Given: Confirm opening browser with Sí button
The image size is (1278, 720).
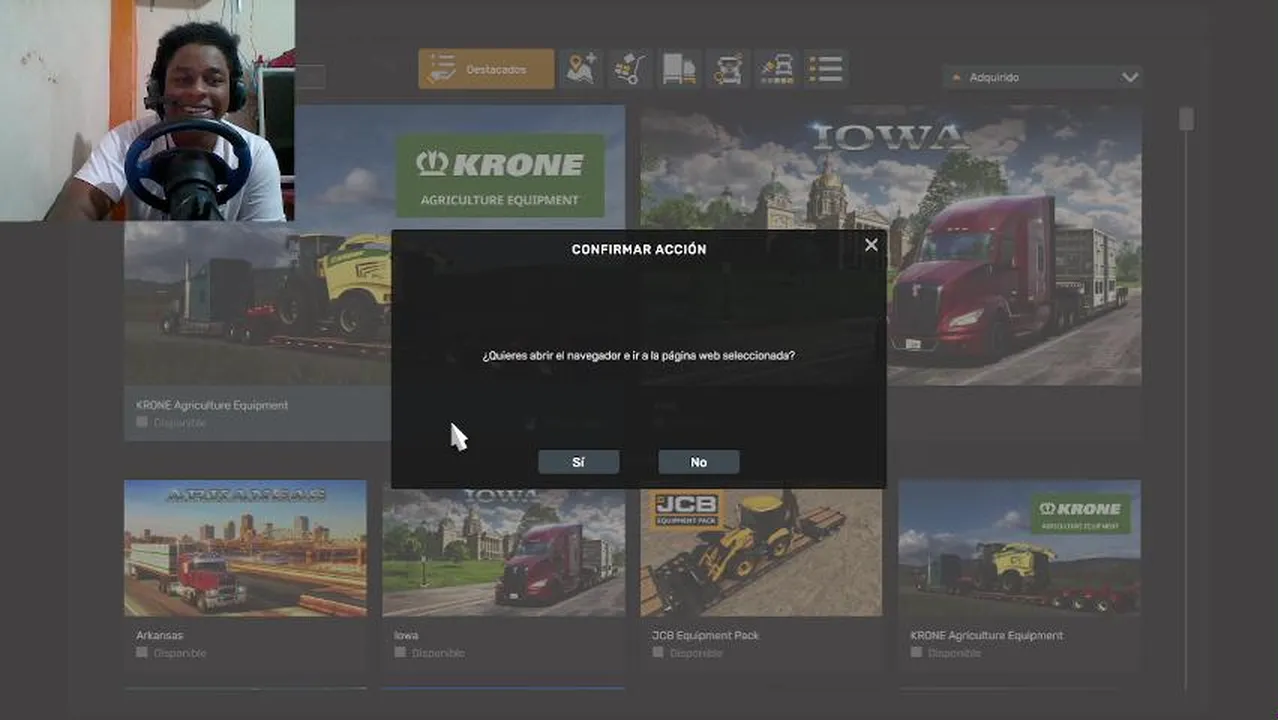Looking at the screenshot, I should point(578,462).
